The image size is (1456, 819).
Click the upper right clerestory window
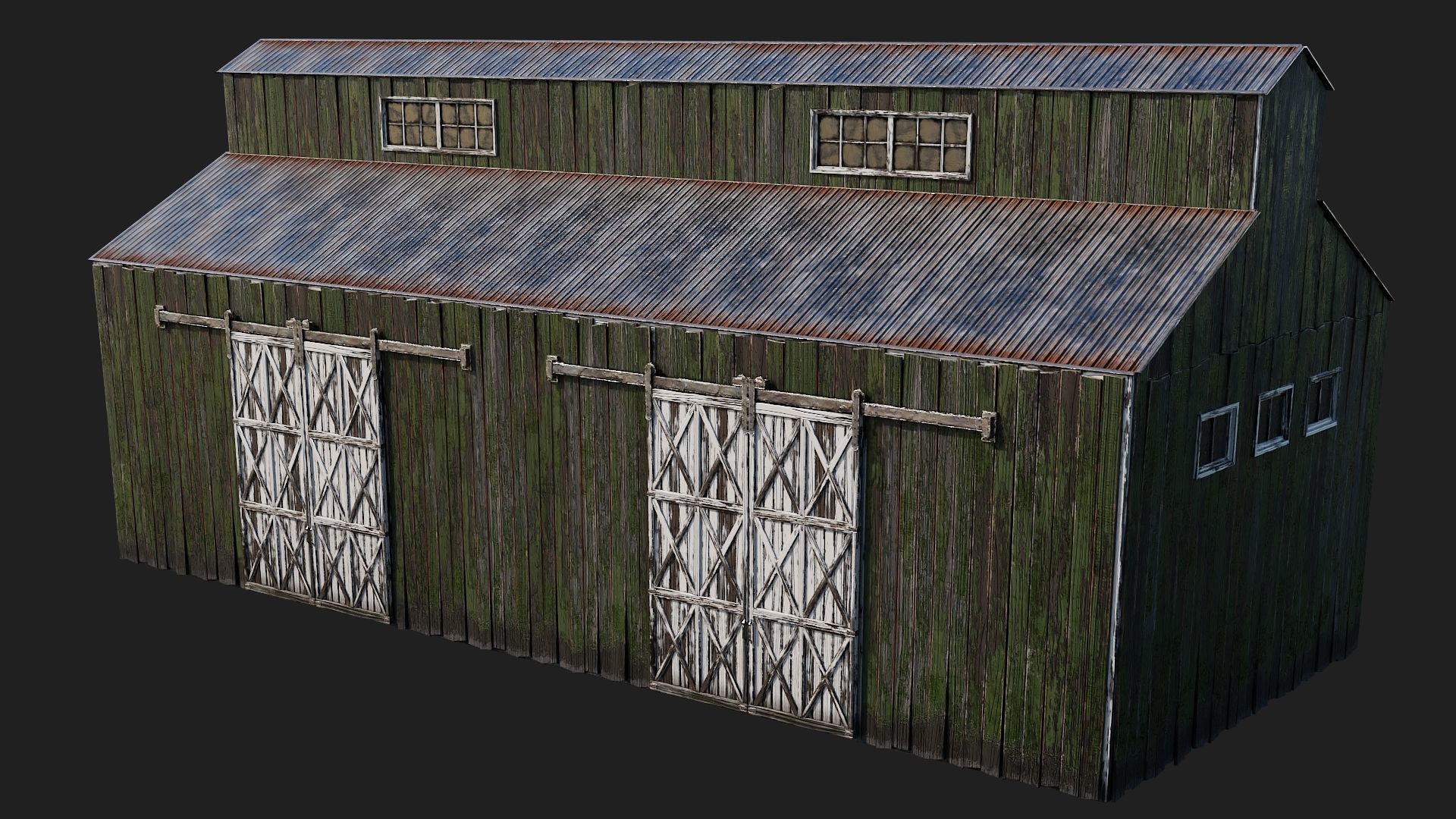pos(892,143)
